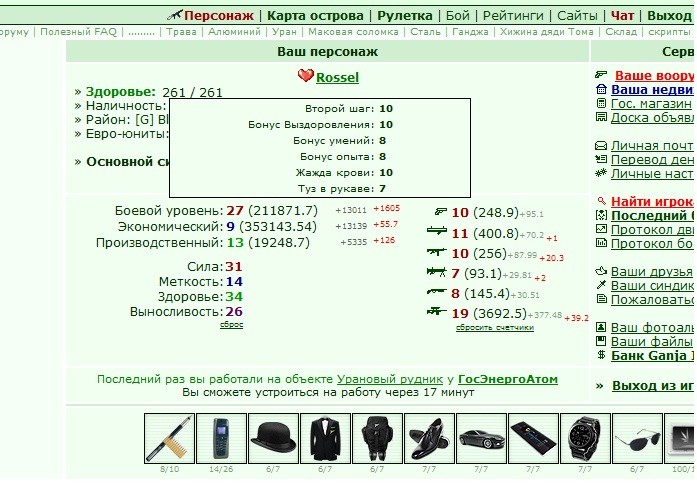Click the weapon skill icon for 19 (3692.5)
697x487 pixels.
pyautogui.click(x=437, y=311)
